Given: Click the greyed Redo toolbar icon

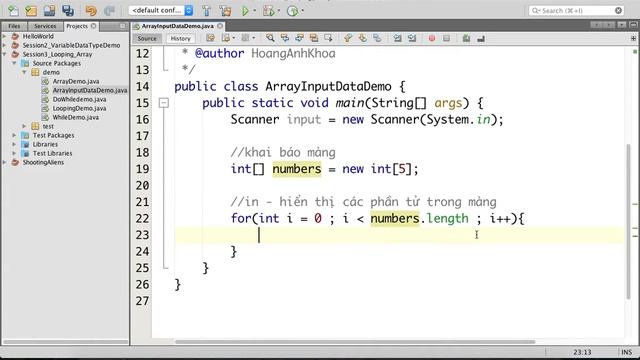Looking at the screenshot, I should [109, 11].
